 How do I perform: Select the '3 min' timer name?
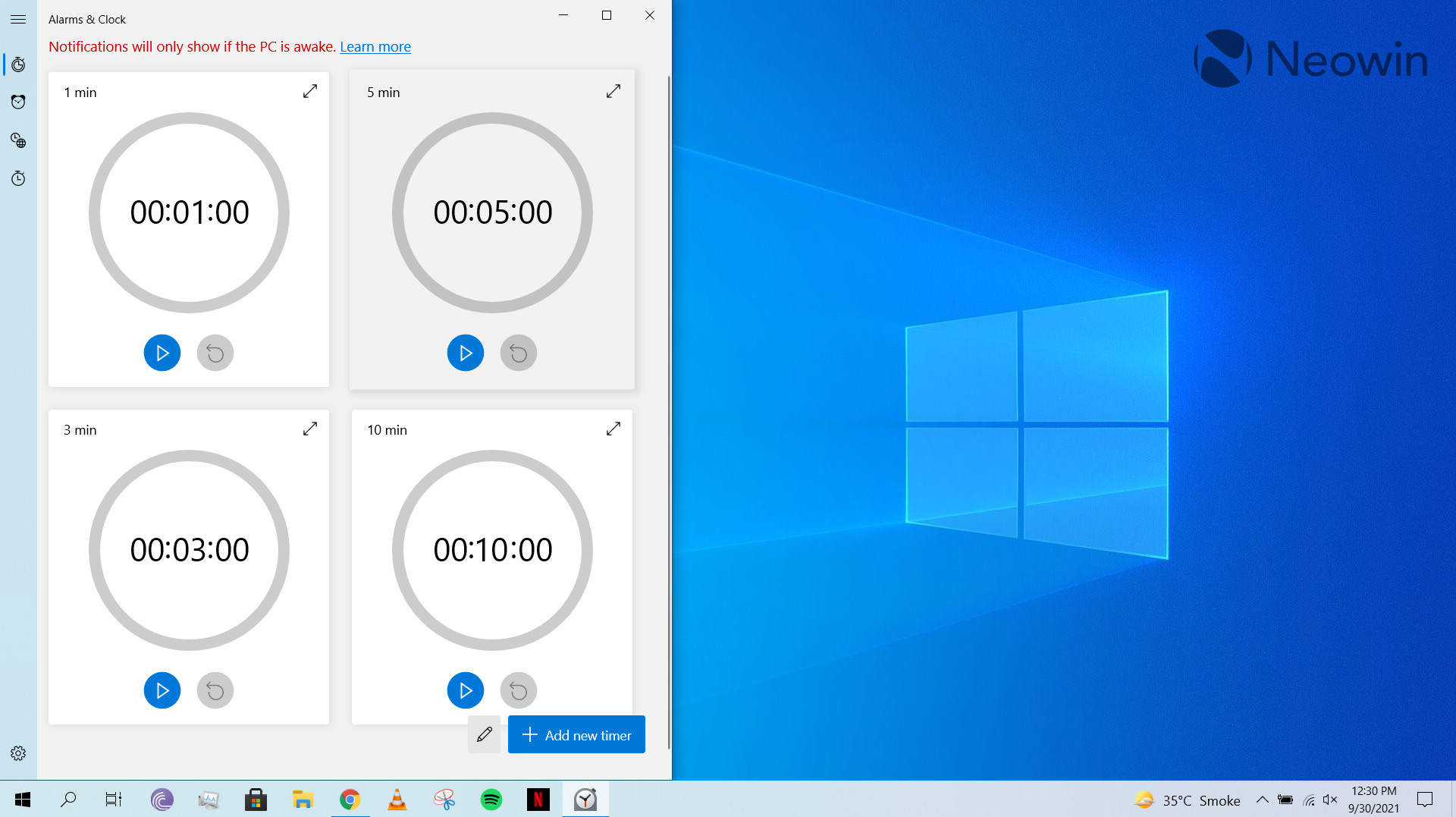coord(80,430)
